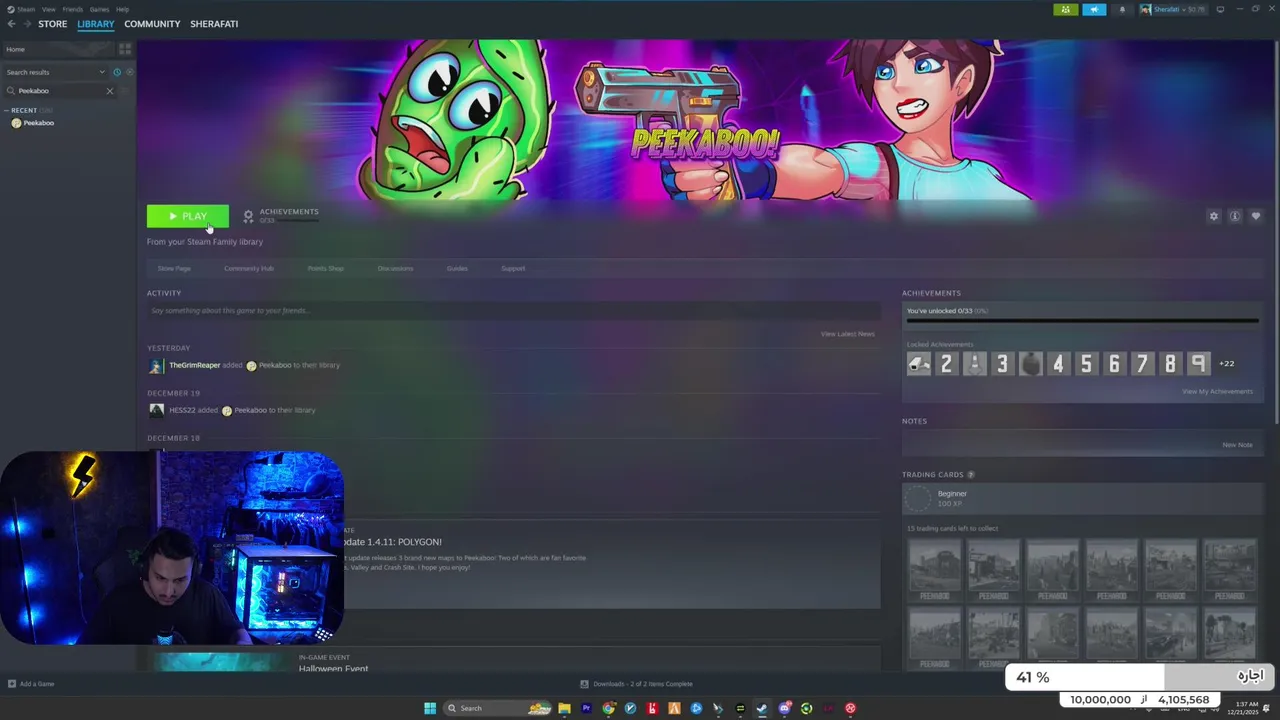This screenshot has height=720, width=1280.
Task: Open advanced search filter icon
Action: point(126,91)
